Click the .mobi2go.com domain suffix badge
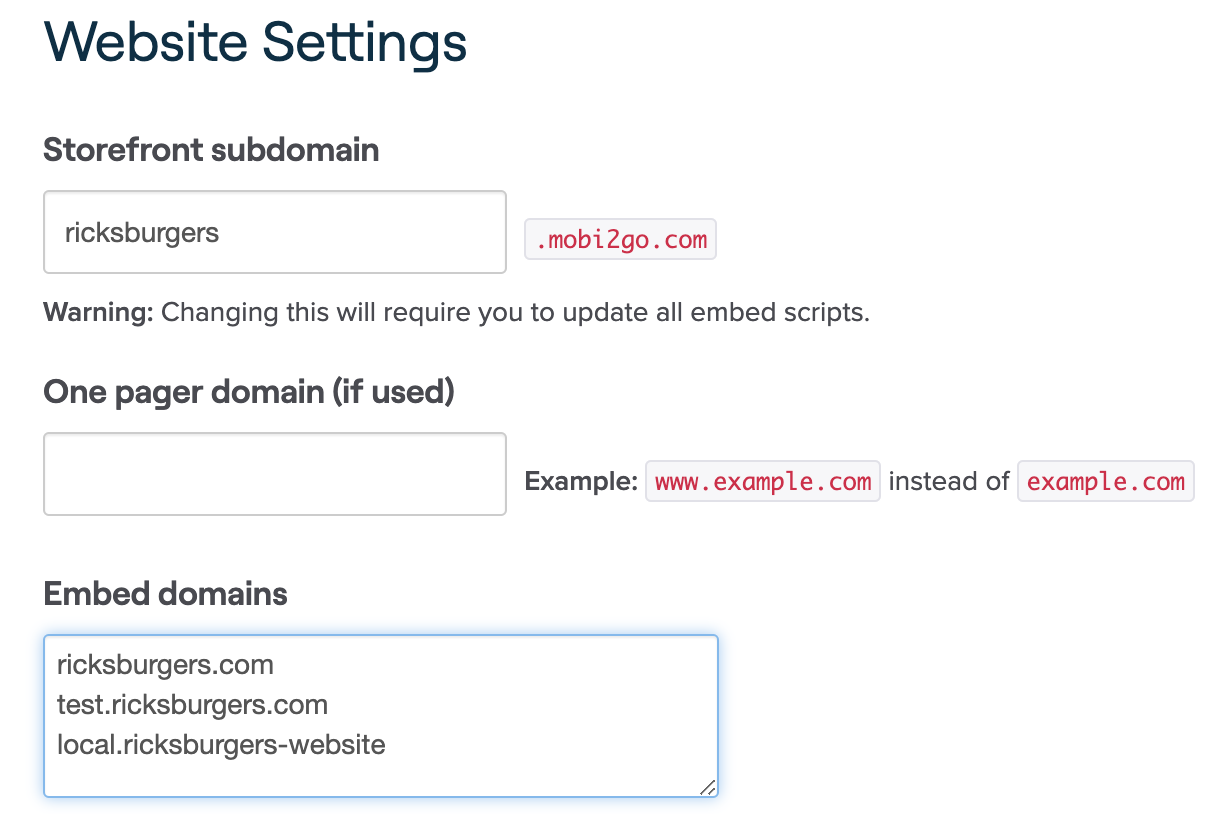The width and height of the screenshot is (1228, 814). pos(620,241)
